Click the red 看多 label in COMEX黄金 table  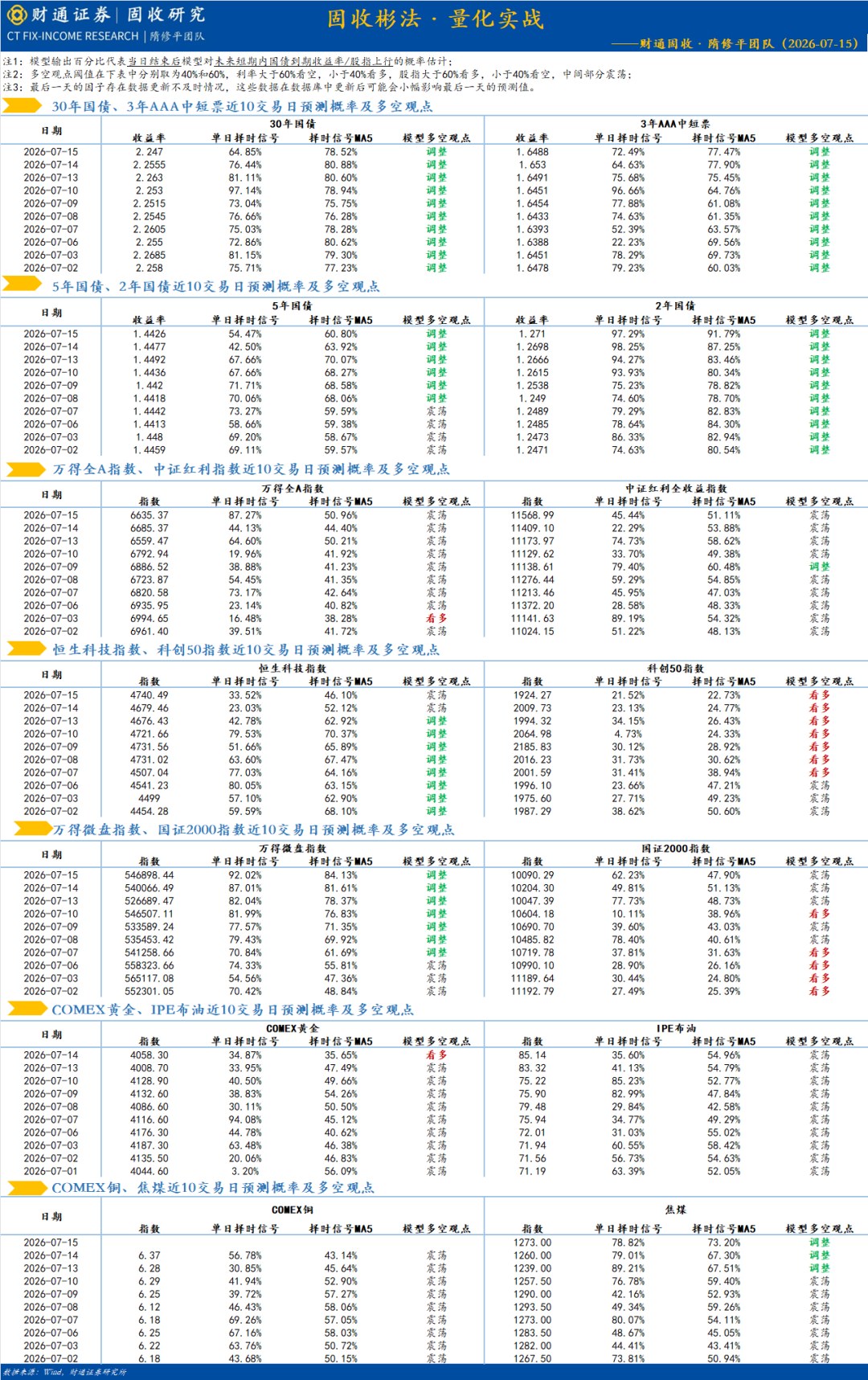[436, 1054]
